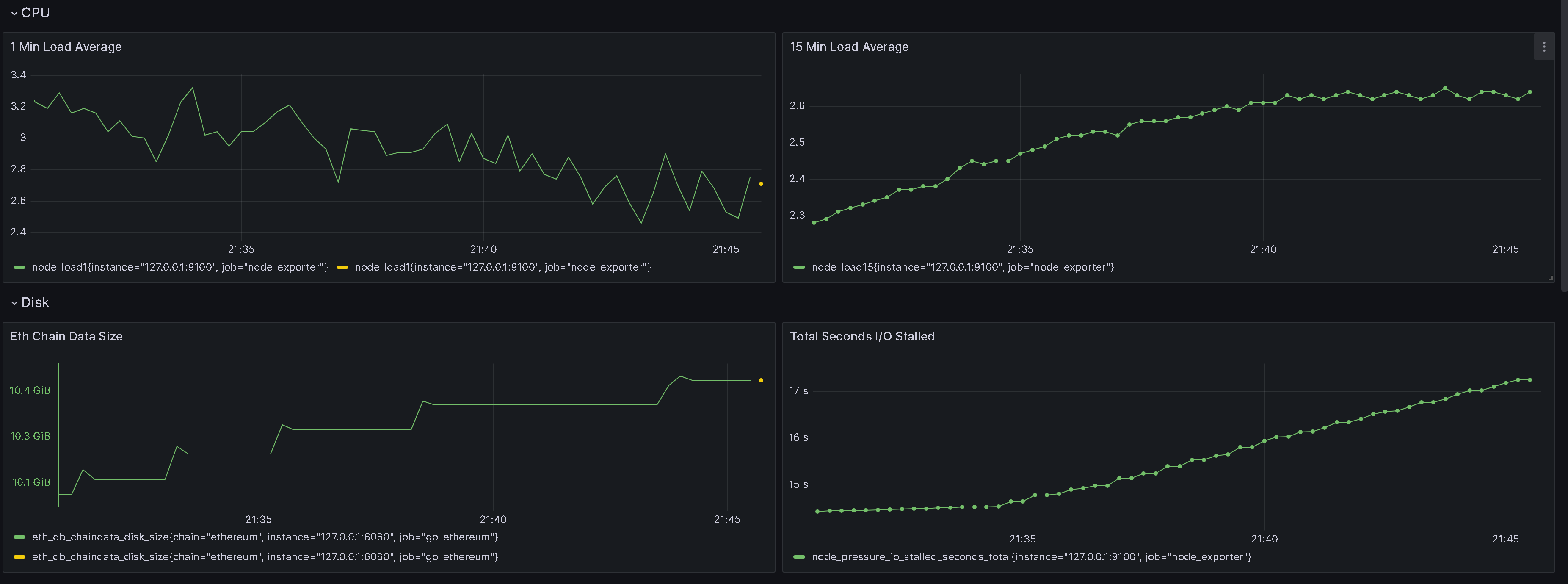Click yellow color swatch of node_load1 legend
Viewport: 1568px width, 584px height.
(342, 267)
